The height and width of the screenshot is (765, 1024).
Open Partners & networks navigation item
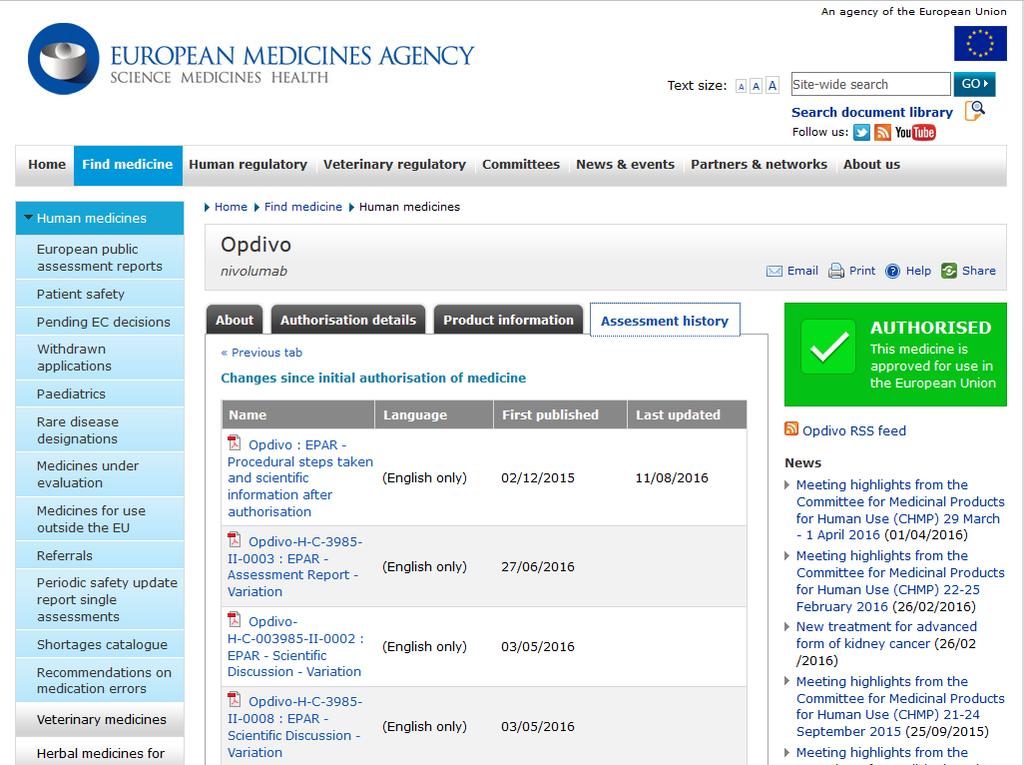tap(759, 165)
